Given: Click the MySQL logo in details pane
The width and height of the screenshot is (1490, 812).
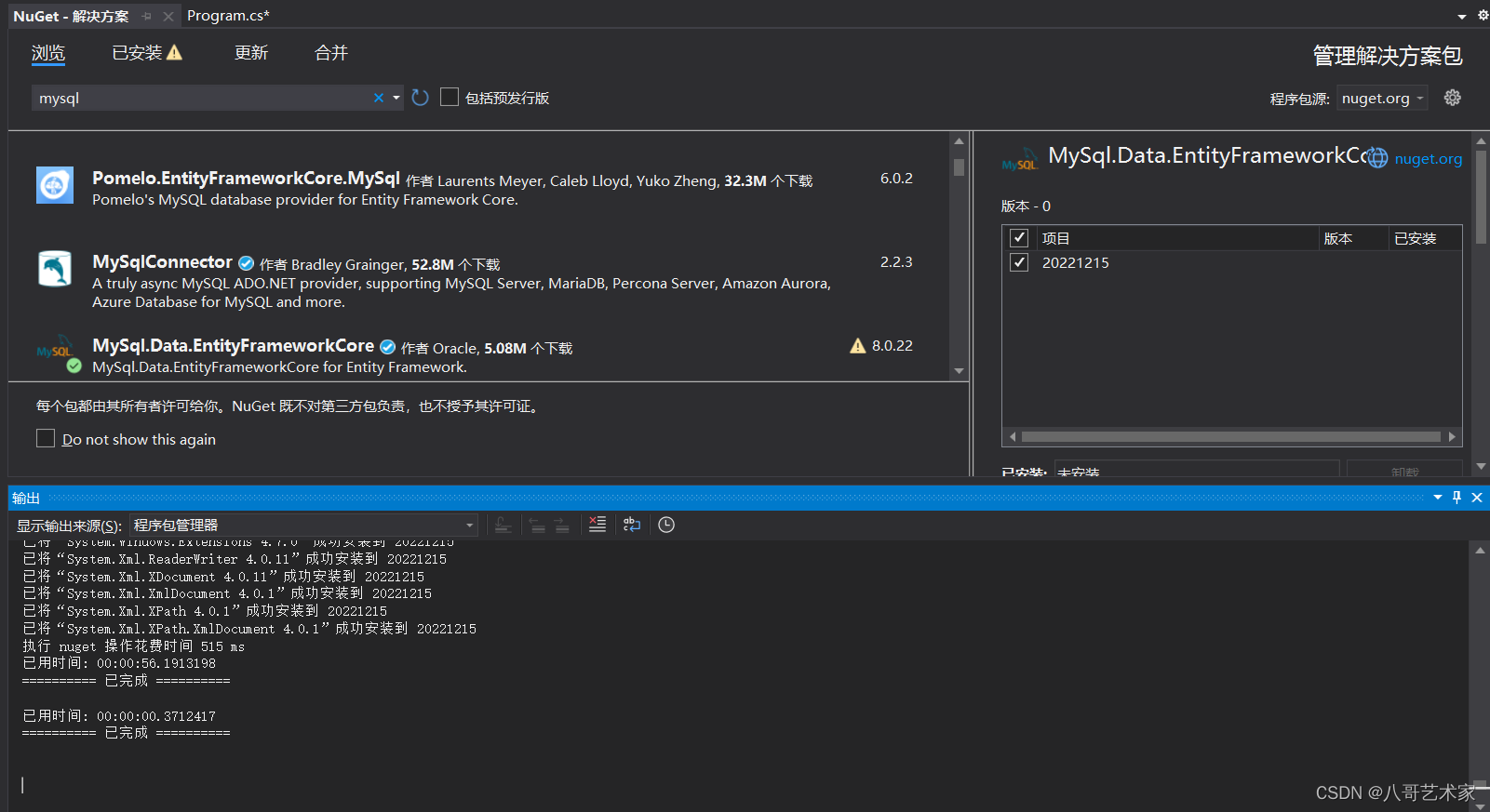Looking at the screenshot, I should (1020, 159).
